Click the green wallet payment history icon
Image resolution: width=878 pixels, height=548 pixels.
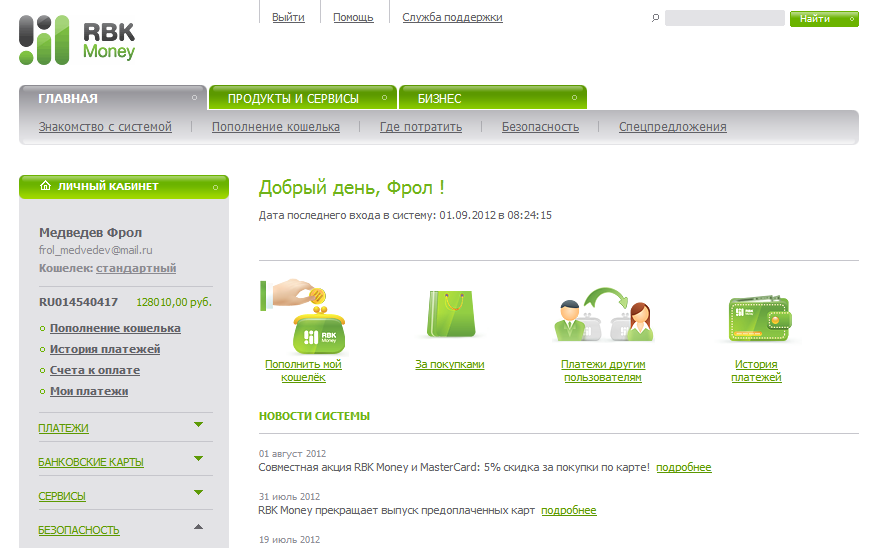tap(759, 319)
